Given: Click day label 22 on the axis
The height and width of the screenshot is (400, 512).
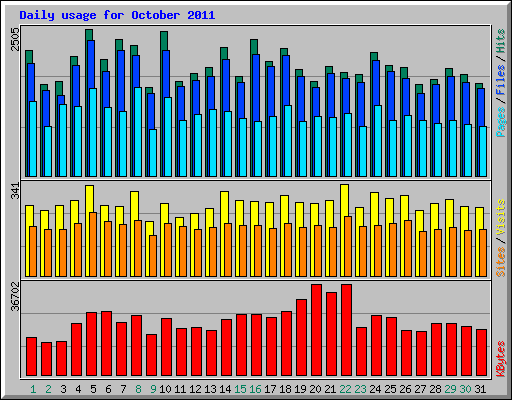Looking at the screenshot, I should click(x=345, y=389).
